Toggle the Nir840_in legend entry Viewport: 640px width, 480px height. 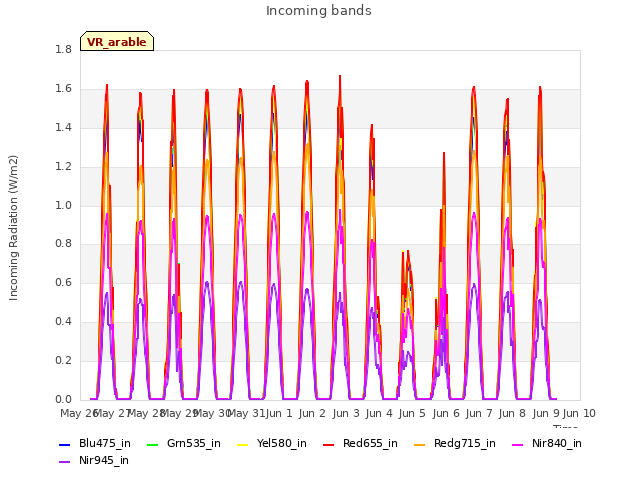pos(547,444)
